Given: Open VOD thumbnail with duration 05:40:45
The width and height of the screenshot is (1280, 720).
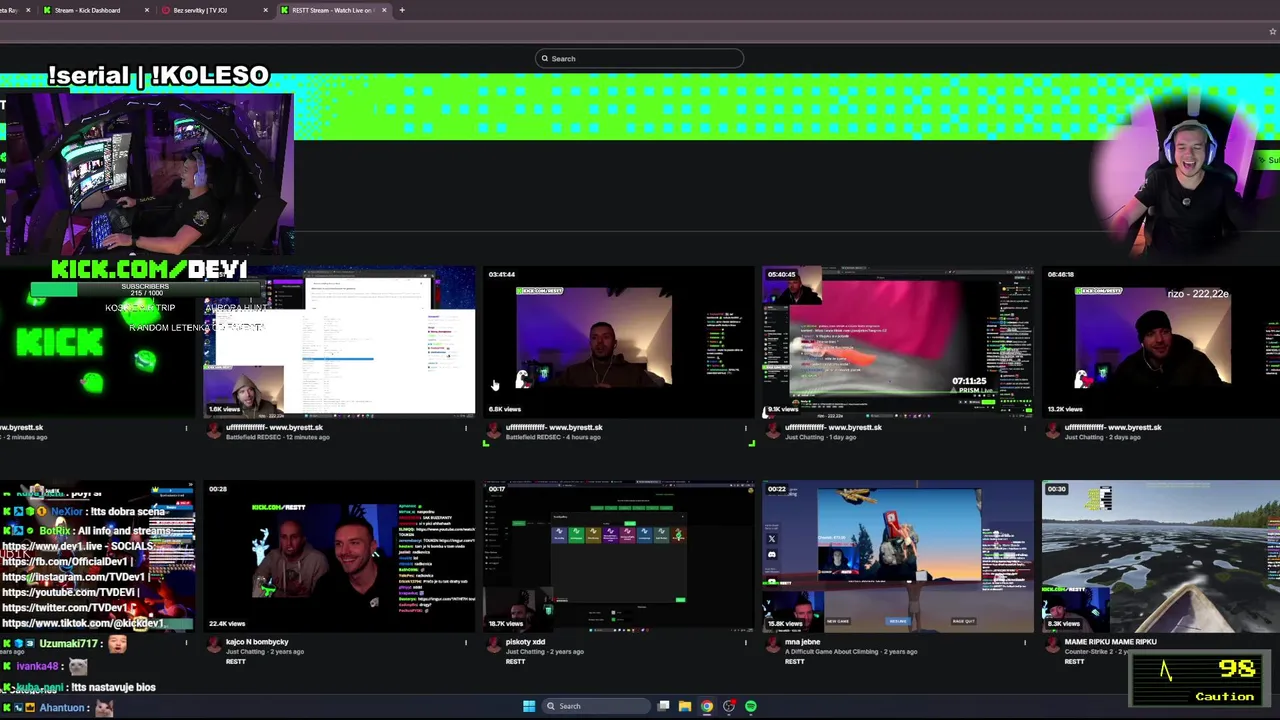Looking at the screenshot, I should coord(898,341).
